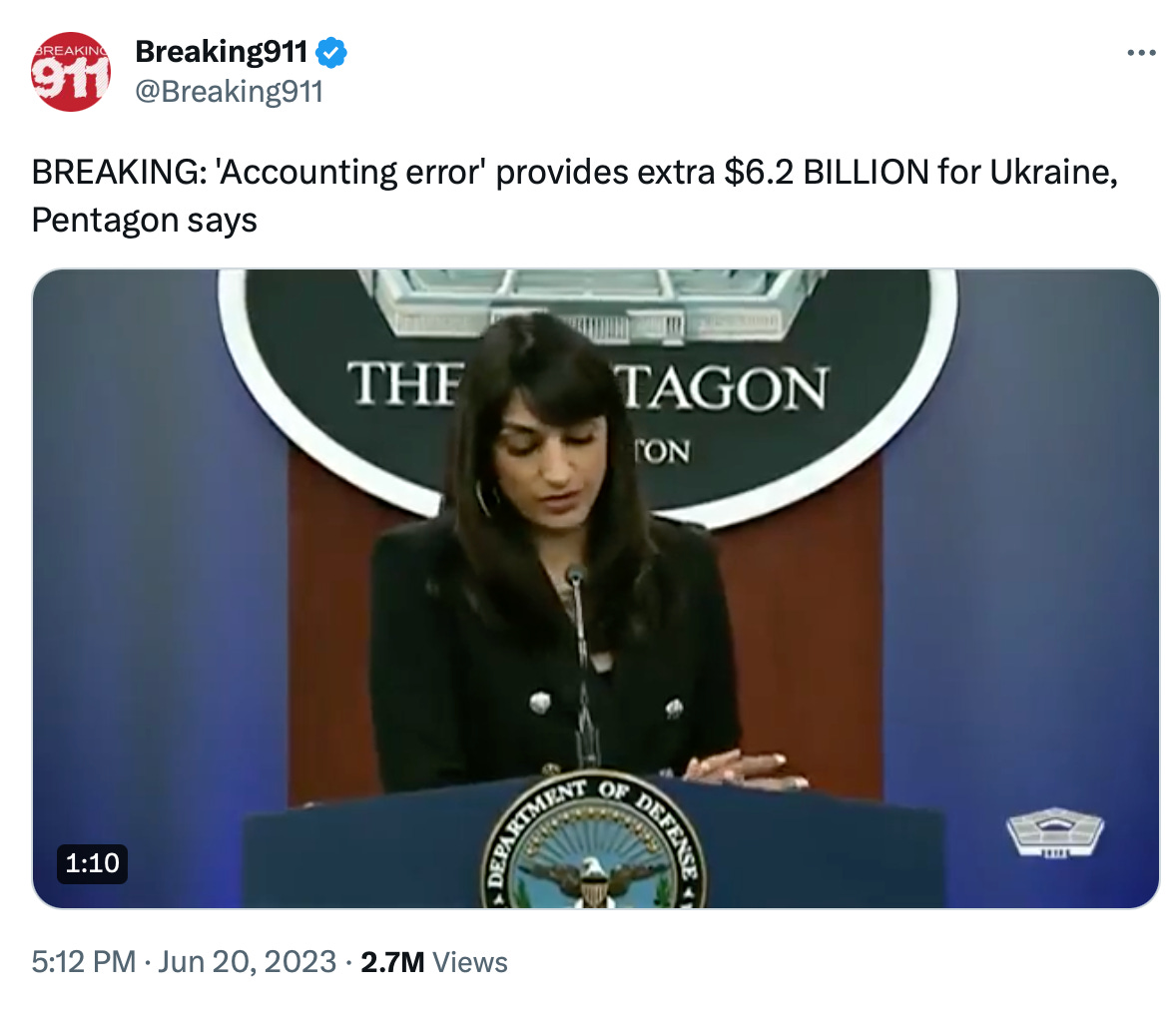This screenshot has height=1012, width=1176.
Task: Click the 'BREAKING:' word in the tweet text
Action: pyautogui.click(x=119, y=173)
